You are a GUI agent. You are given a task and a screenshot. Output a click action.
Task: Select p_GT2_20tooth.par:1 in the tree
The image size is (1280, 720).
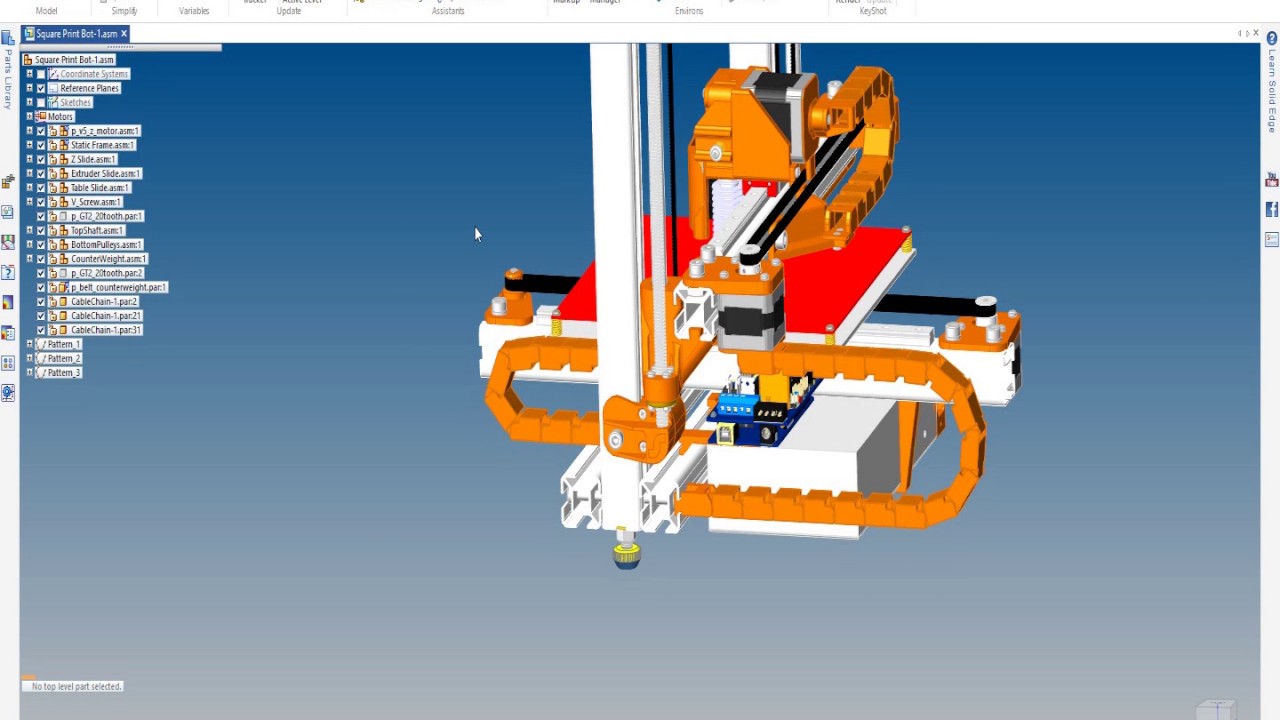tap(107, 216)
